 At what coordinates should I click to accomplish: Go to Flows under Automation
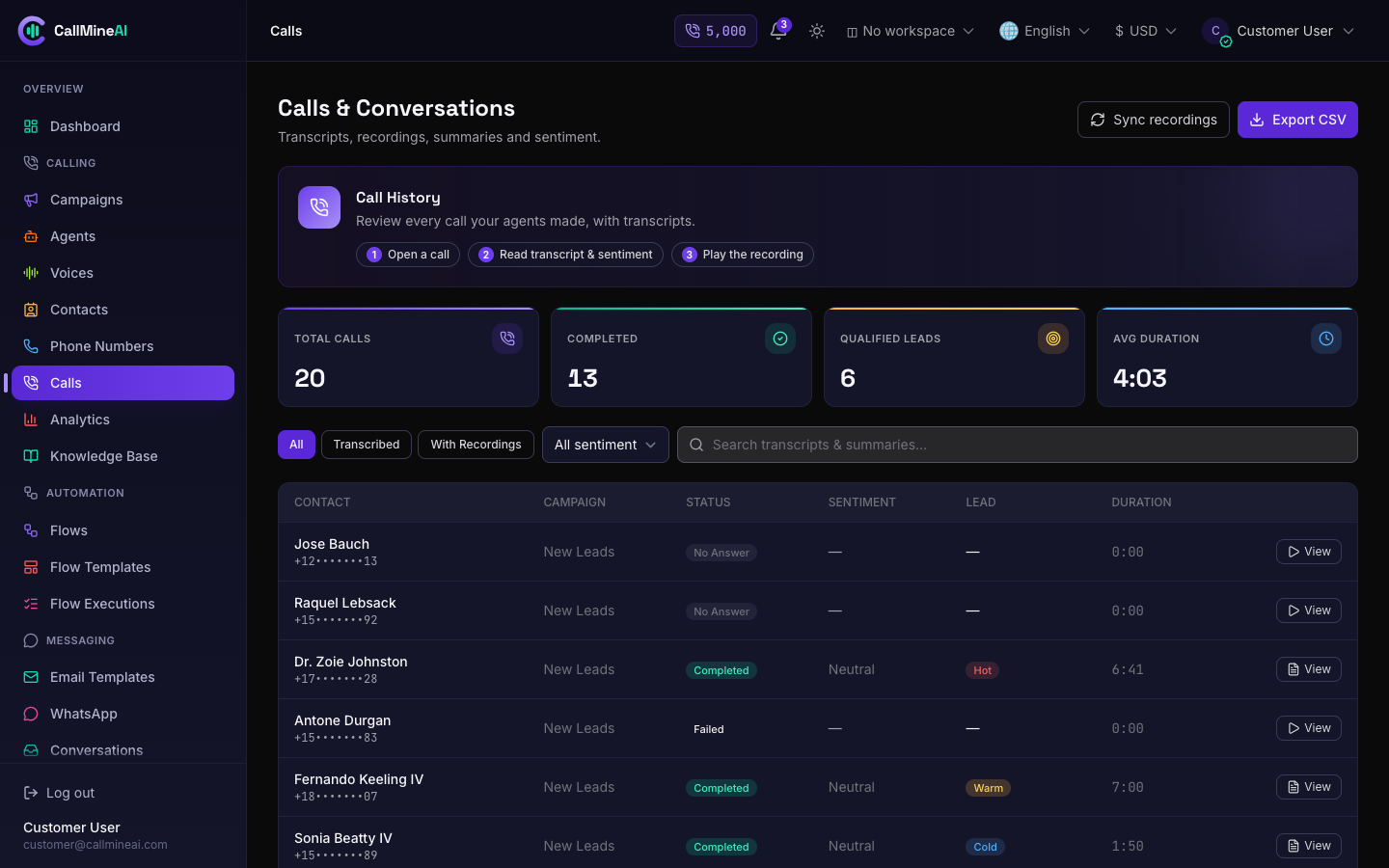[123, 530]
